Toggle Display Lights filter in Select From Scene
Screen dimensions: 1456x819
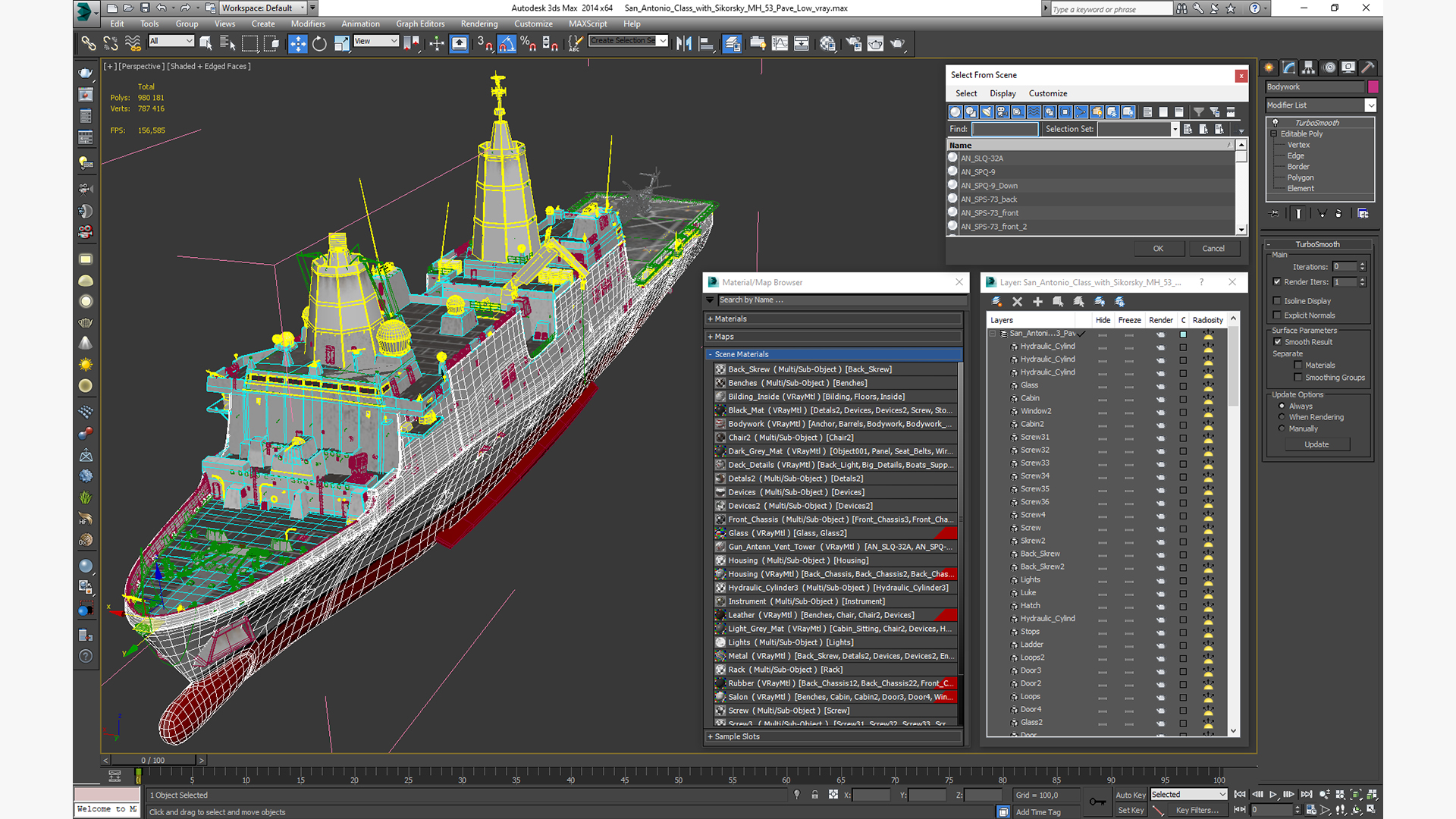(x=987, y=112)
